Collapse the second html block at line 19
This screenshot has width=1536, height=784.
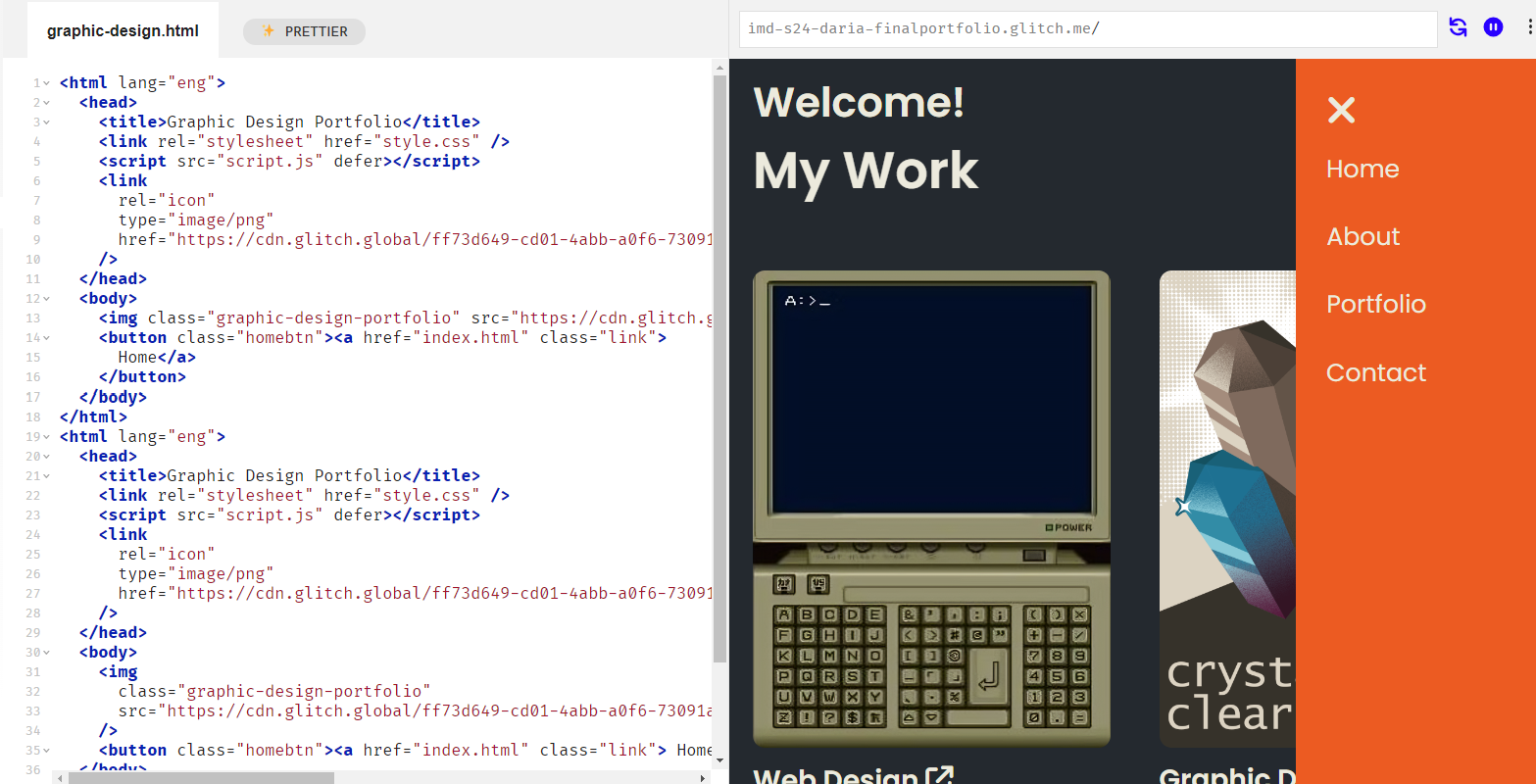tap(47, 437)
